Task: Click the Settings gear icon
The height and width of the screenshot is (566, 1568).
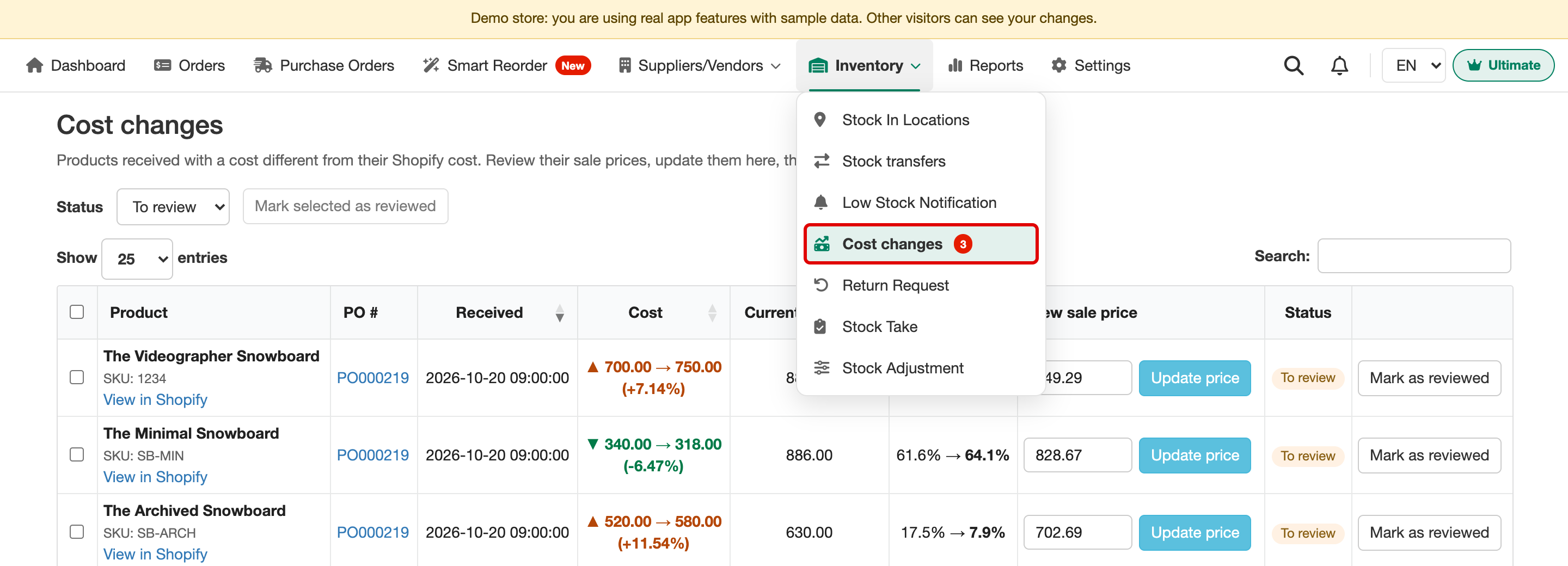Action: [x=1059, y=65]
